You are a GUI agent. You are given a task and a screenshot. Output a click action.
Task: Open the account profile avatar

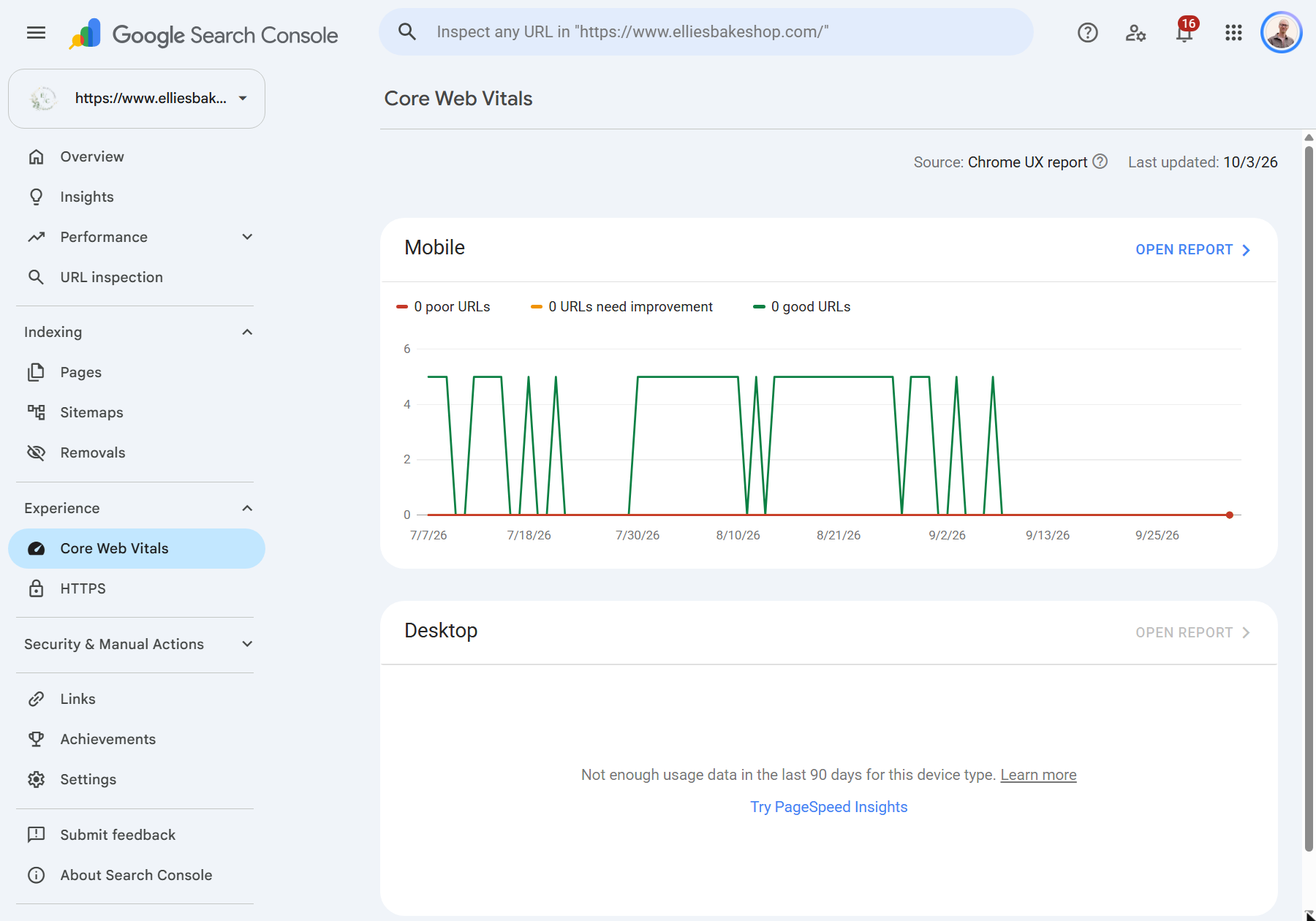pyautogui.click(x=1282, y=32)
